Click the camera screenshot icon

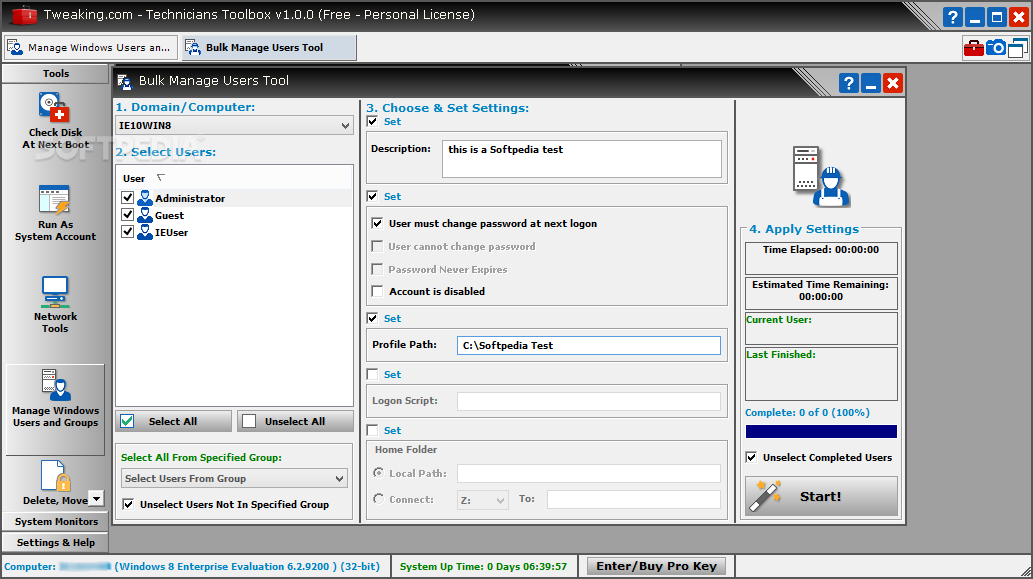[x=995, y=47]
